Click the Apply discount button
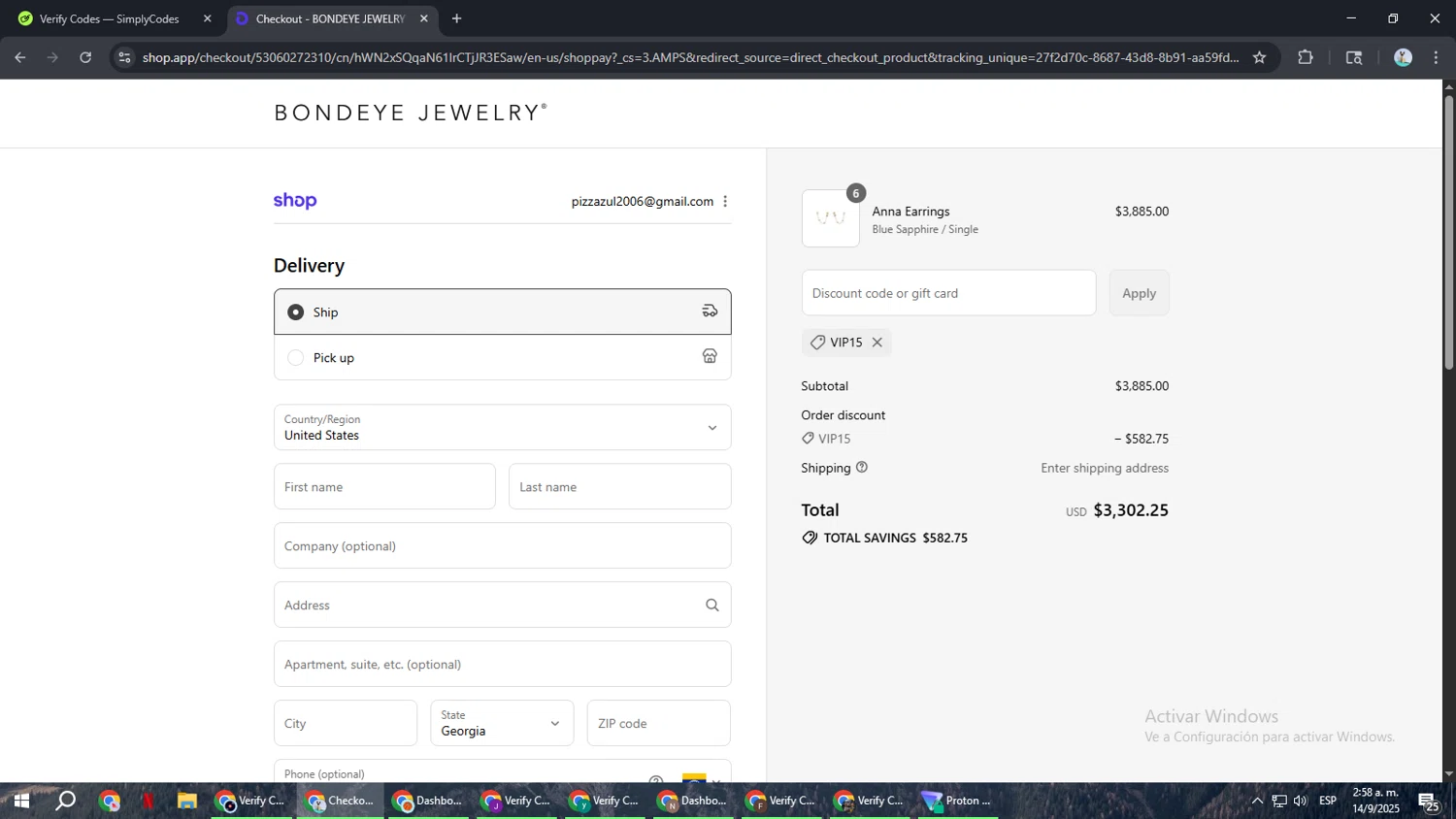1456x819 pixels. (1140, 293)
